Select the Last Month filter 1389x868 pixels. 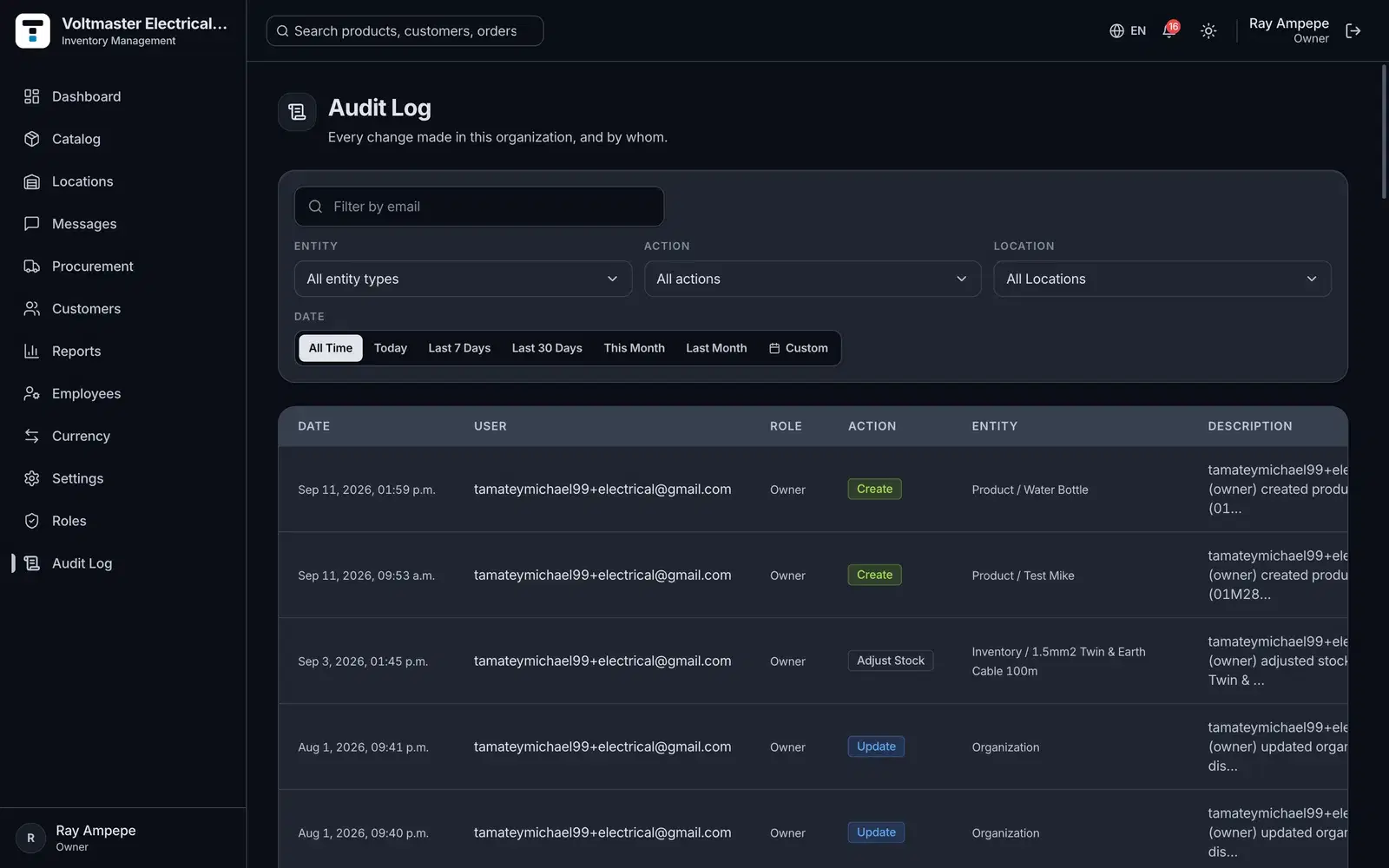pyautogui.click(x=716, y=348)
